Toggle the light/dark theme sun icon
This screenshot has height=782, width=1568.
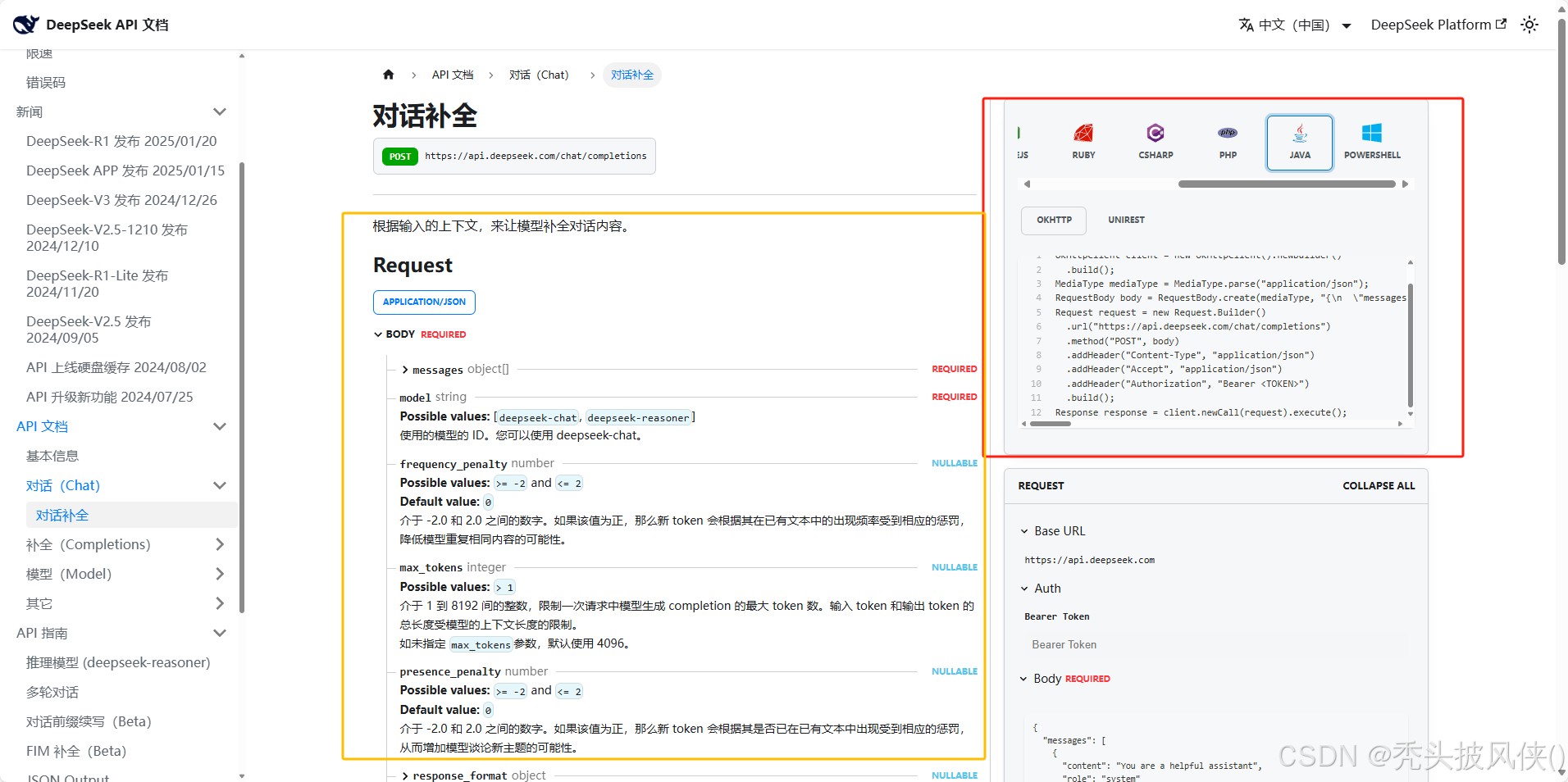(x=1529, y=25)
